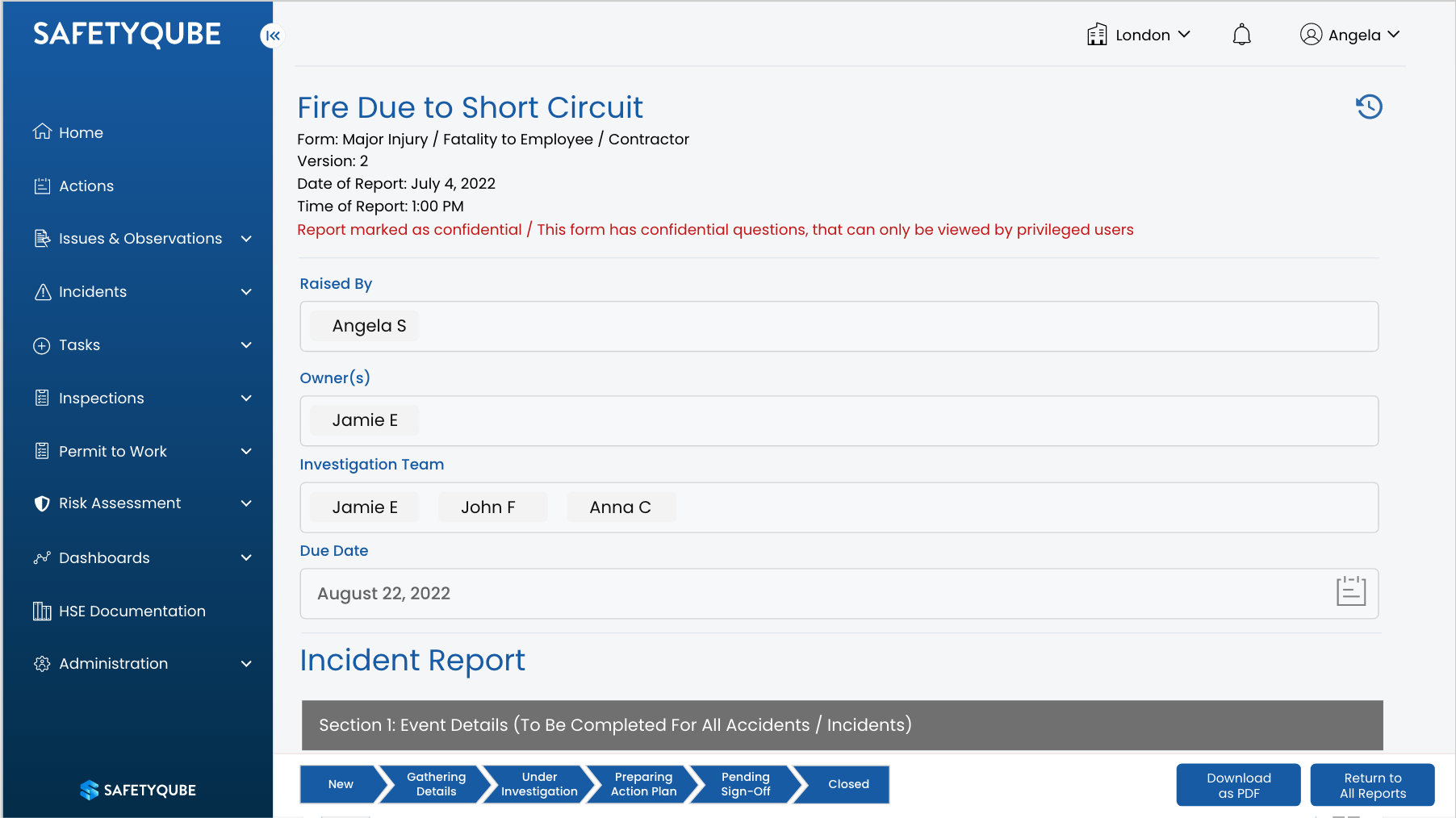
Task: Collapse the sidebar with the double-arrow icon
Action: point(273,35)
